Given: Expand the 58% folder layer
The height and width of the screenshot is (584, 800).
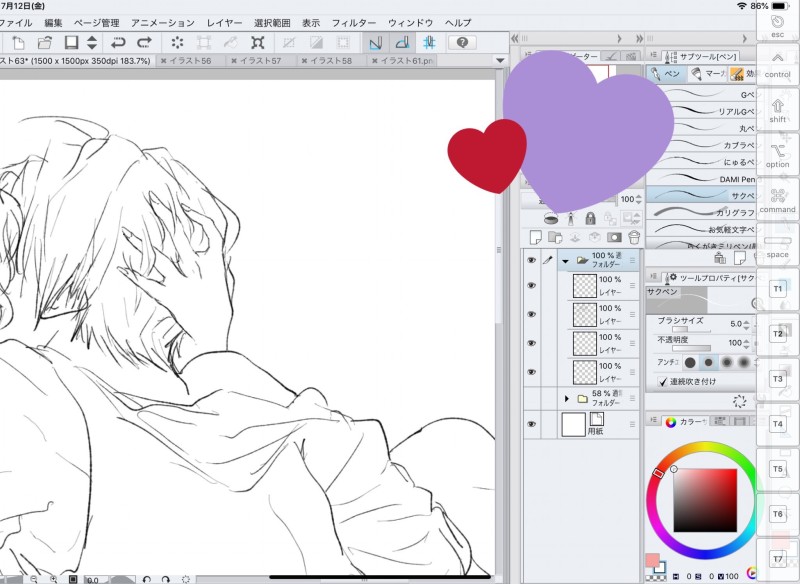Looking at the screenshot, I should click(x=567, y=398).
